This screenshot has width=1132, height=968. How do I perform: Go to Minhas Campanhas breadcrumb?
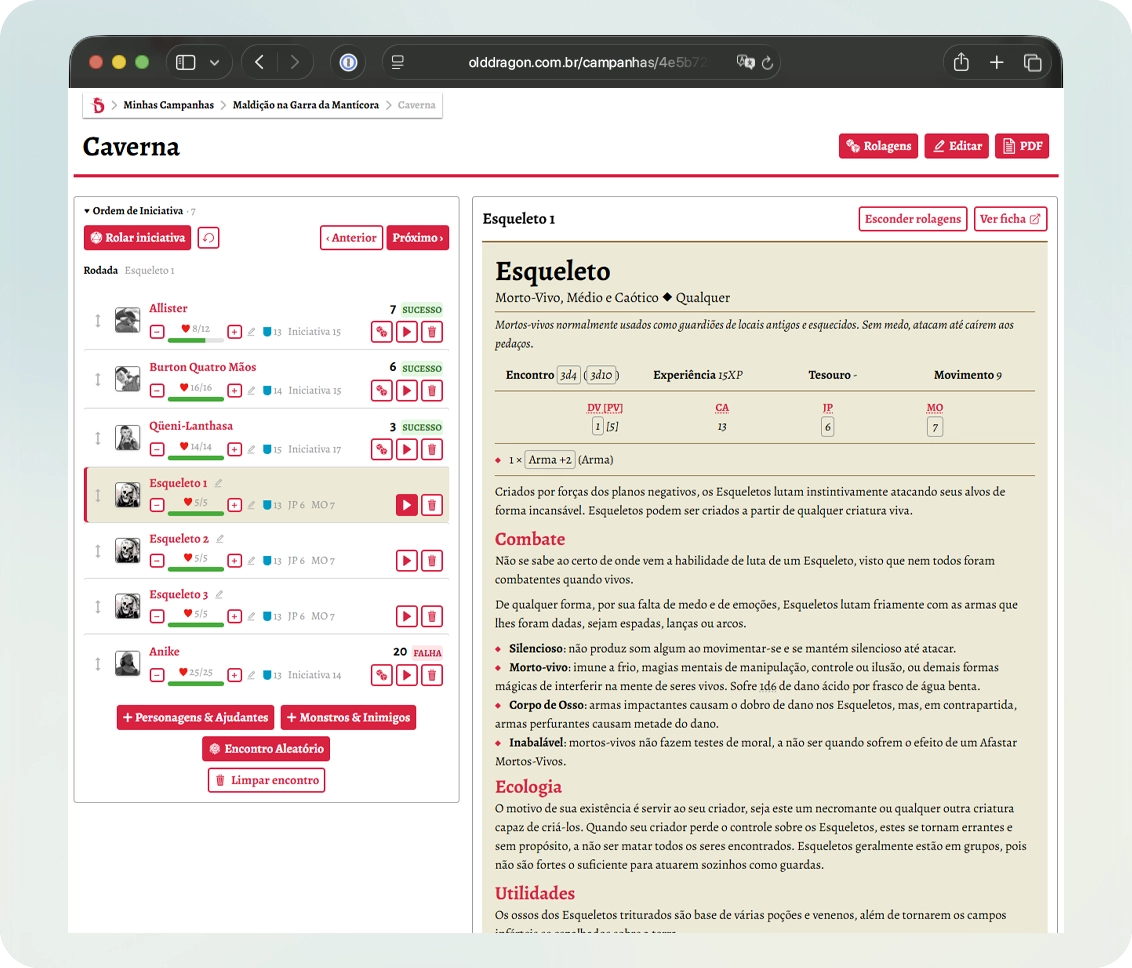[168, 105]
